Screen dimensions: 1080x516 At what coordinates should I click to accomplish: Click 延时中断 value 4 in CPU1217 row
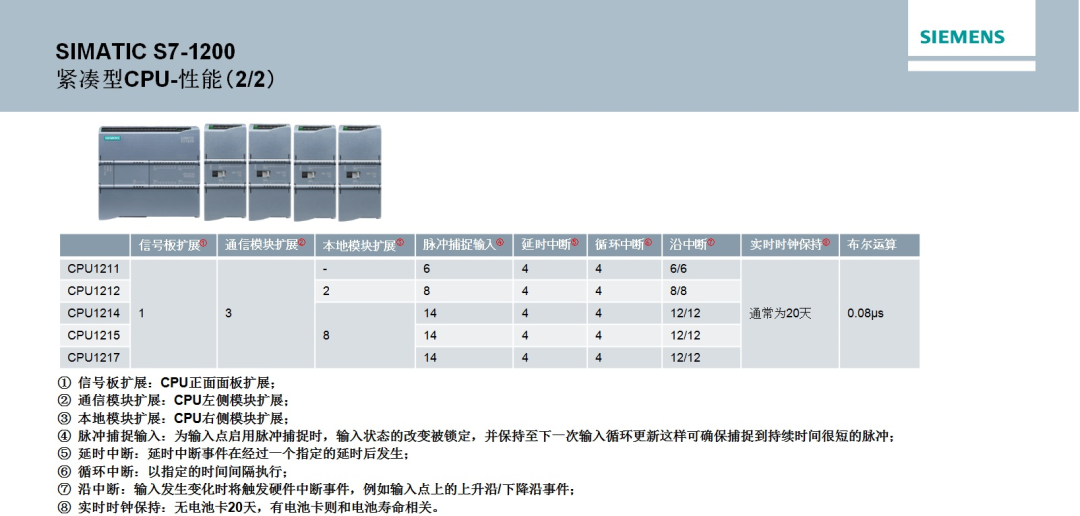tap(525, 357)
